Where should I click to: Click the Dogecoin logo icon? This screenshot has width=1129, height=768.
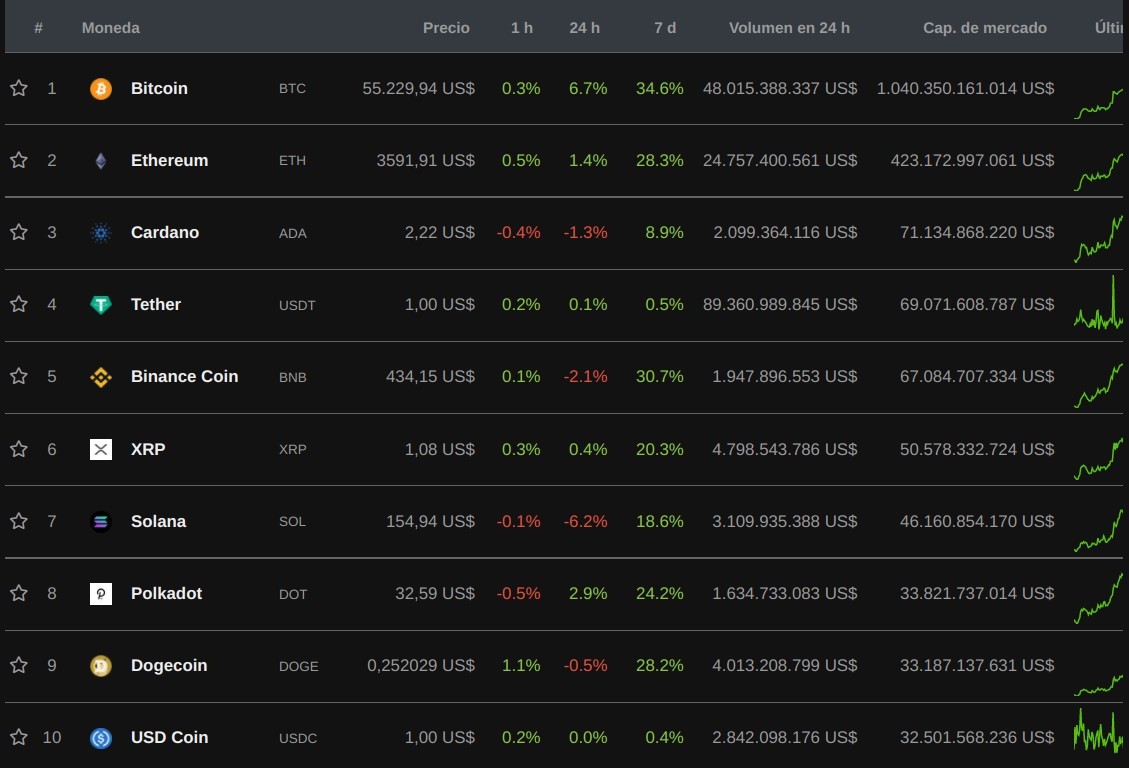pos(101,666)
